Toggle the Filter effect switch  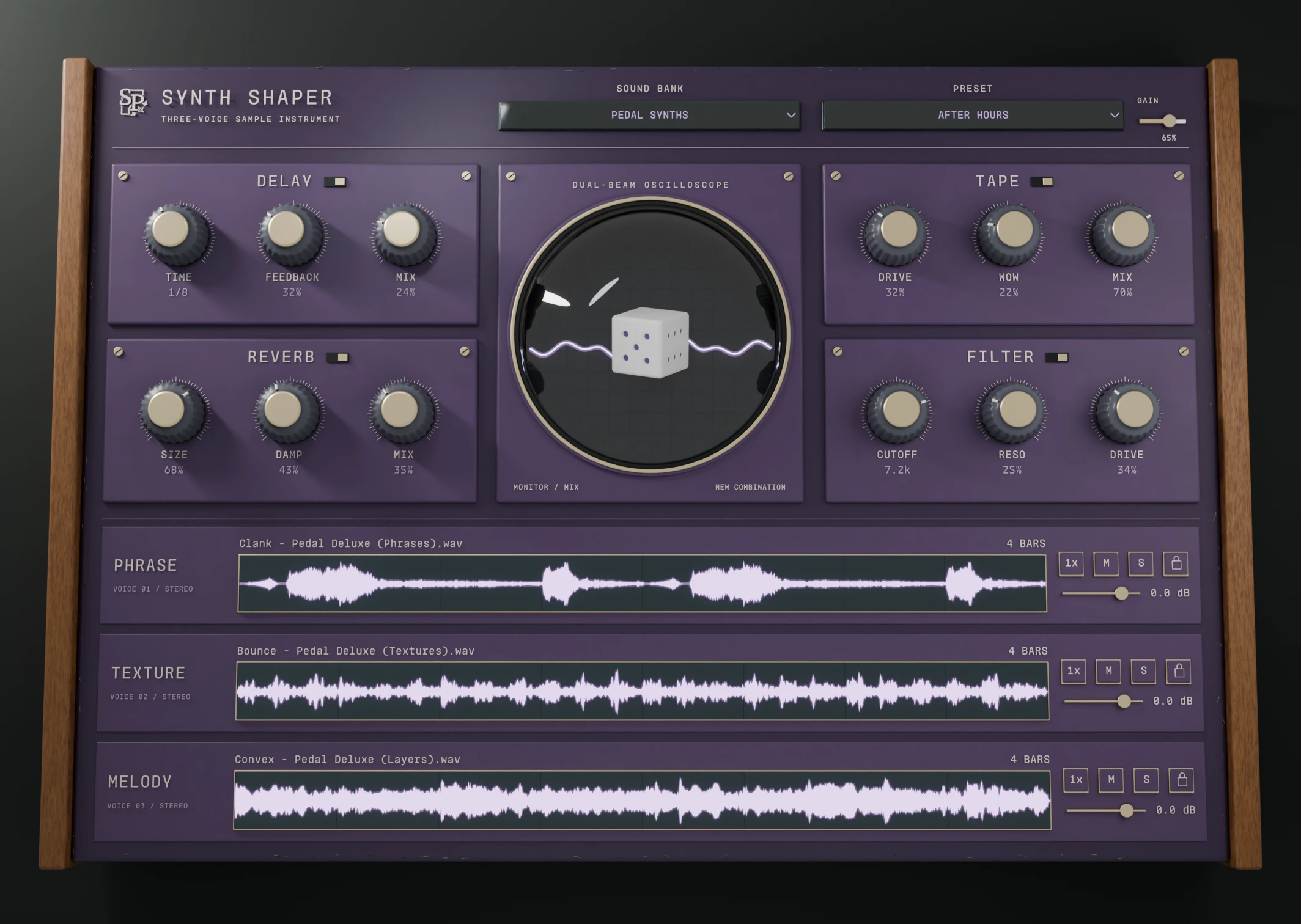(x=1056, y=358)
